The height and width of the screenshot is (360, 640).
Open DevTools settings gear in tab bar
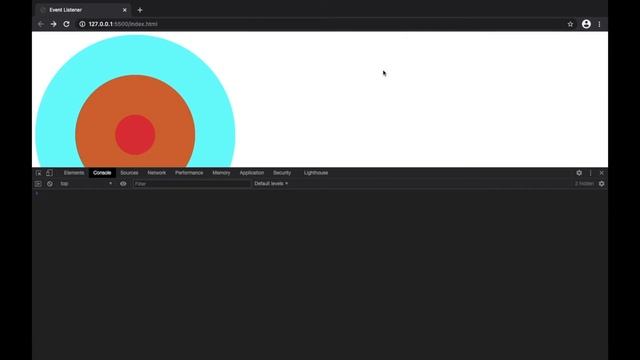click(579, 173)
